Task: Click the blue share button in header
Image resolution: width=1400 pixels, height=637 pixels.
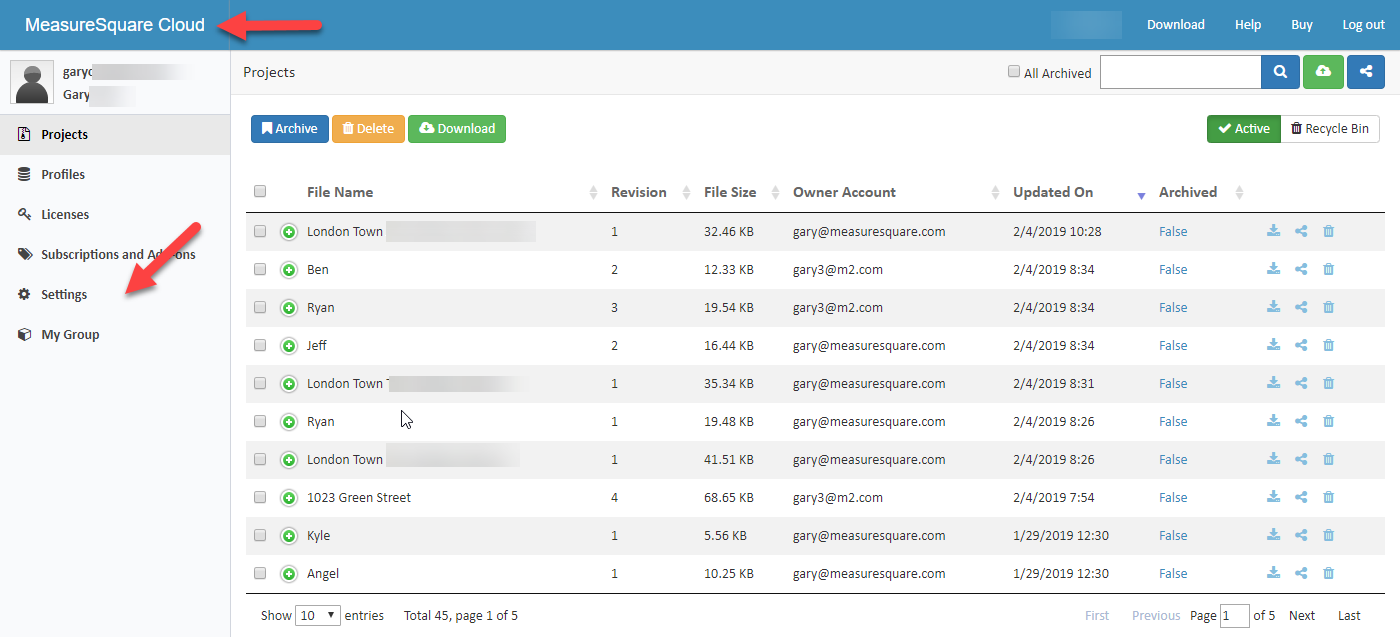Action: point(1366,72)
